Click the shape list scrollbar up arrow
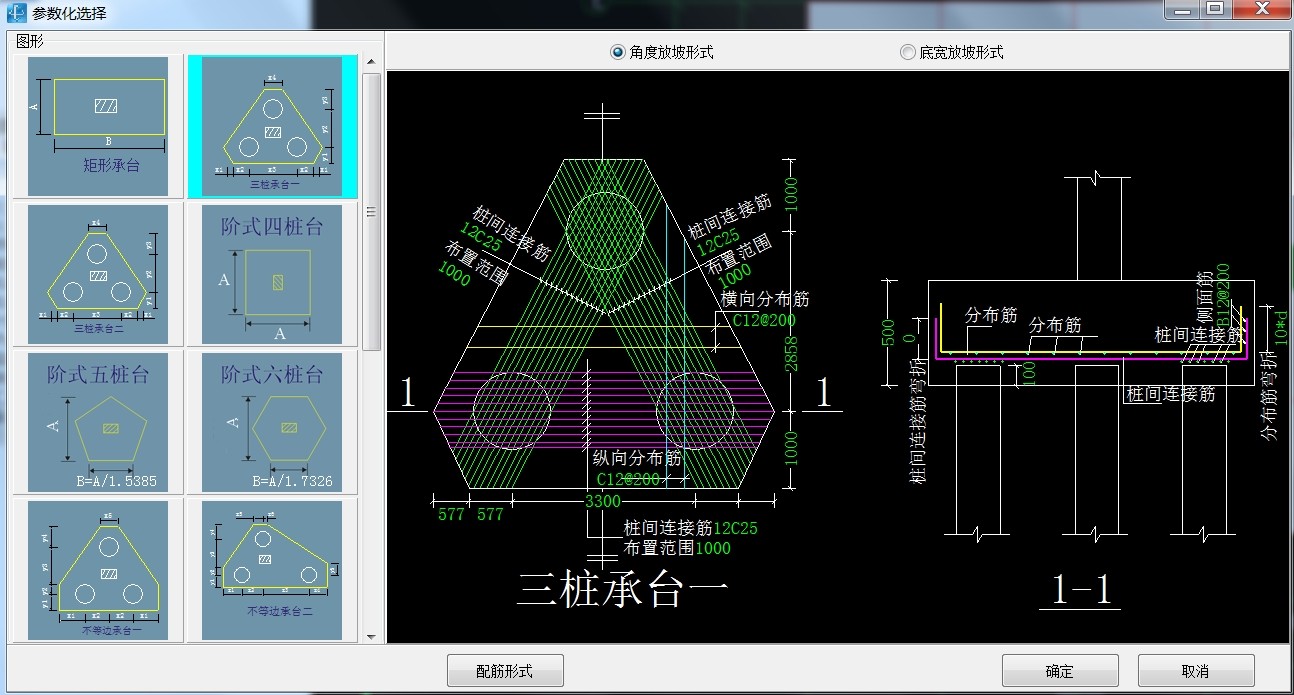1294x695 pixels. [x=371, y=63]
